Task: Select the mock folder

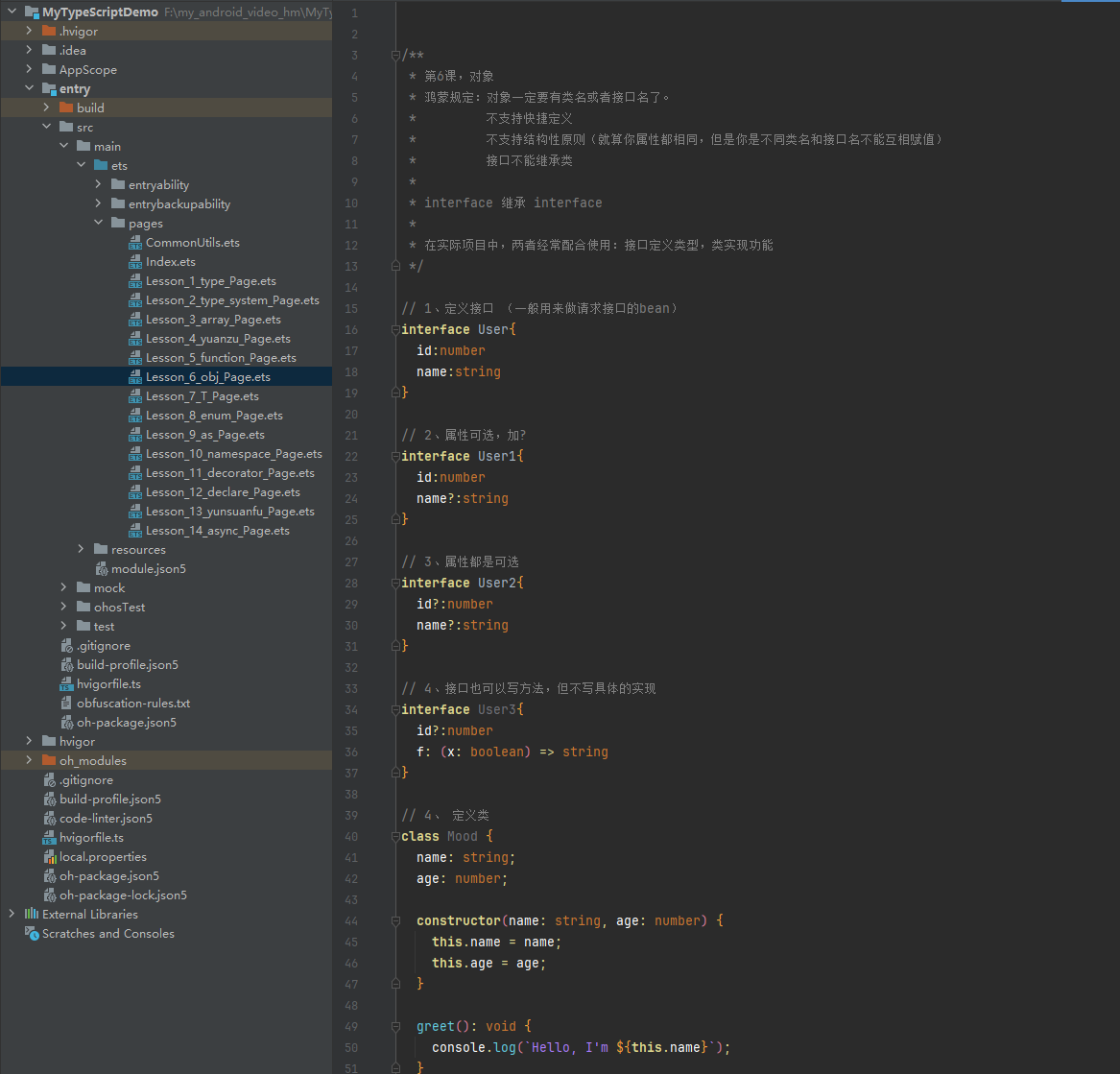Action: 109,588
